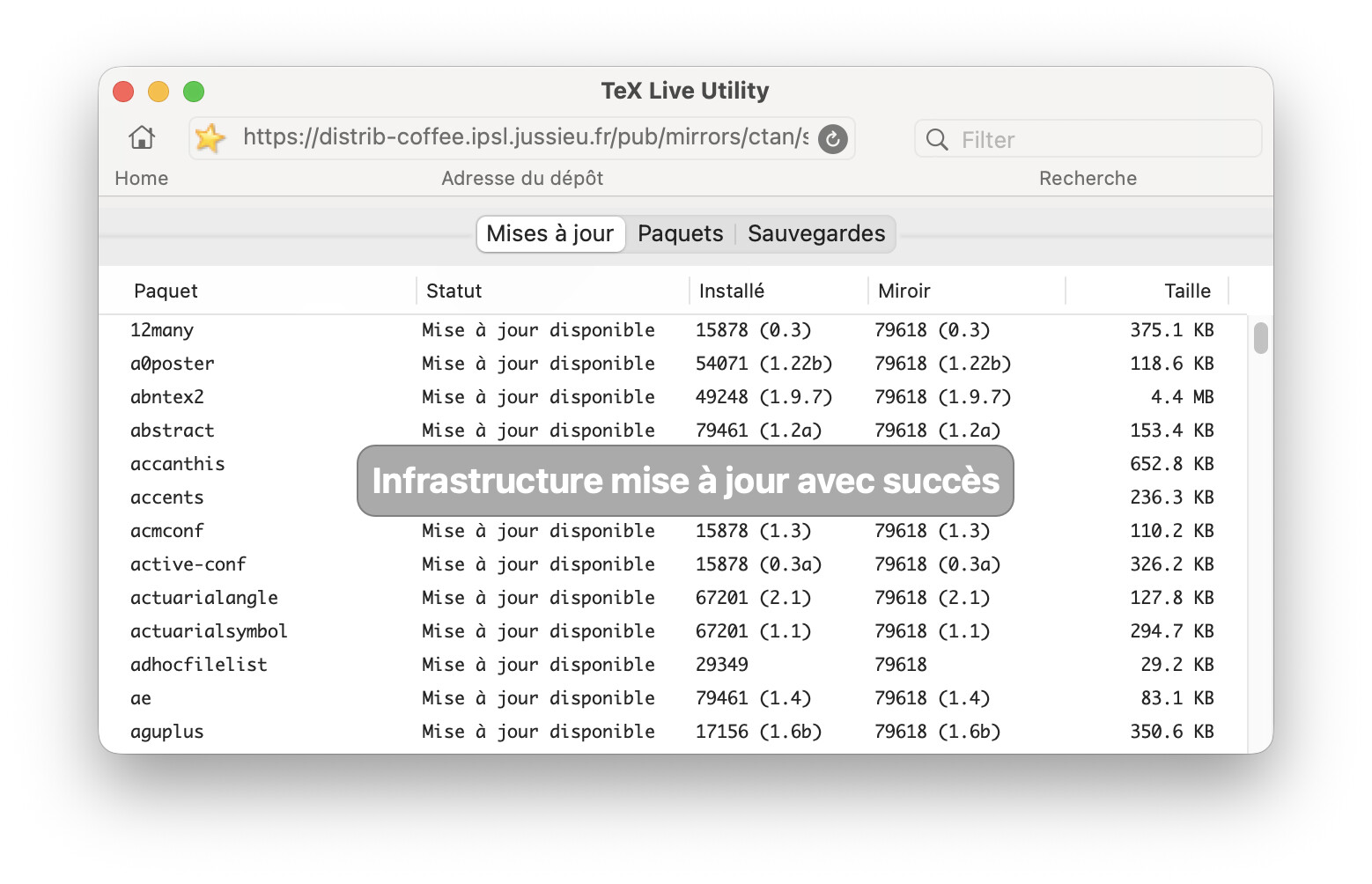Sort by the Taille column header
The image size is (1372, 884).
tap(1147, 291)
